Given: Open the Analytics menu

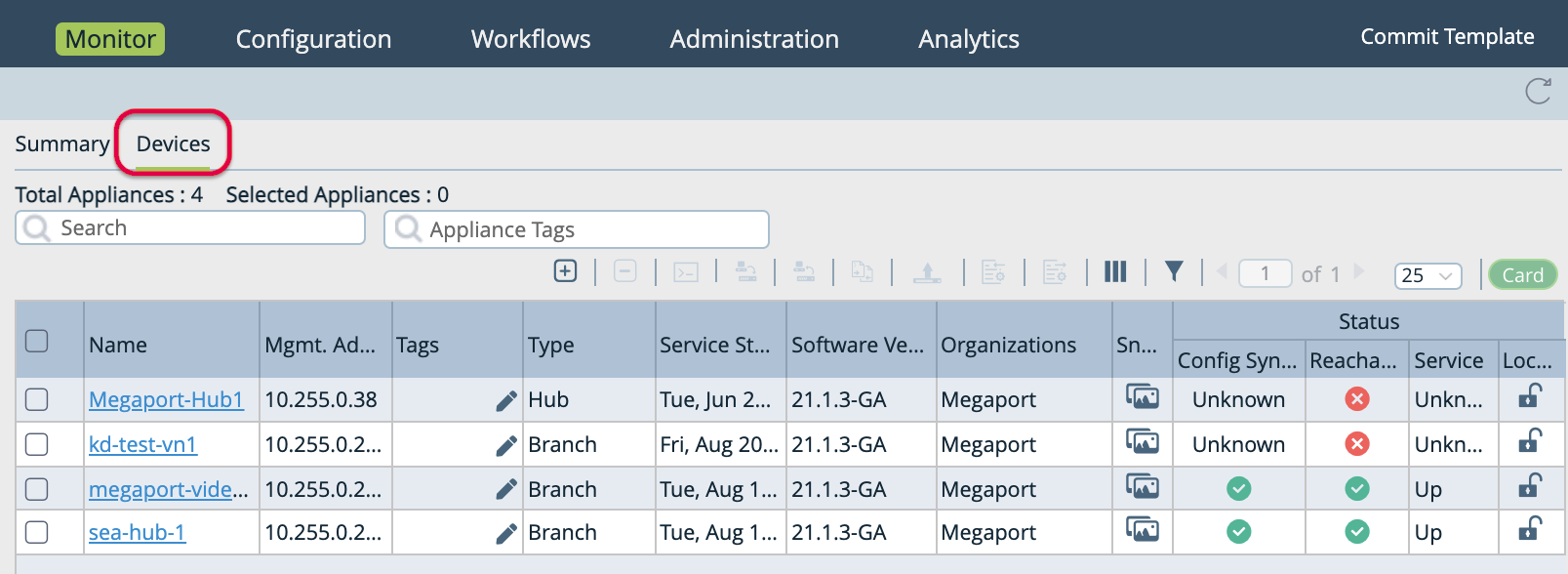Looking at the screenshot, I should (x=968, y=39).
